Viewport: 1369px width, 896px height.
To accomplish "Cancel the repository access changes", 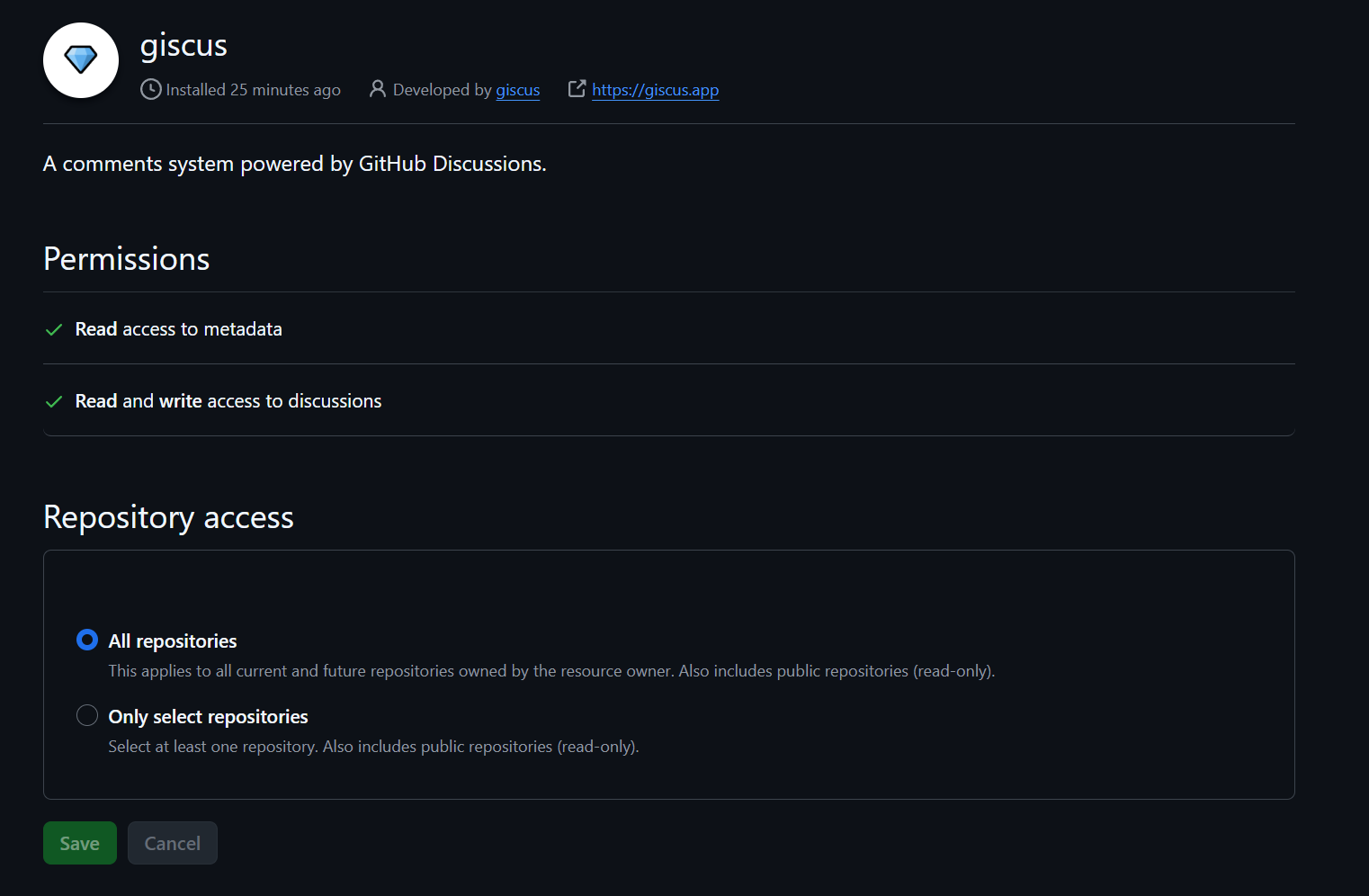I will 173,843.
